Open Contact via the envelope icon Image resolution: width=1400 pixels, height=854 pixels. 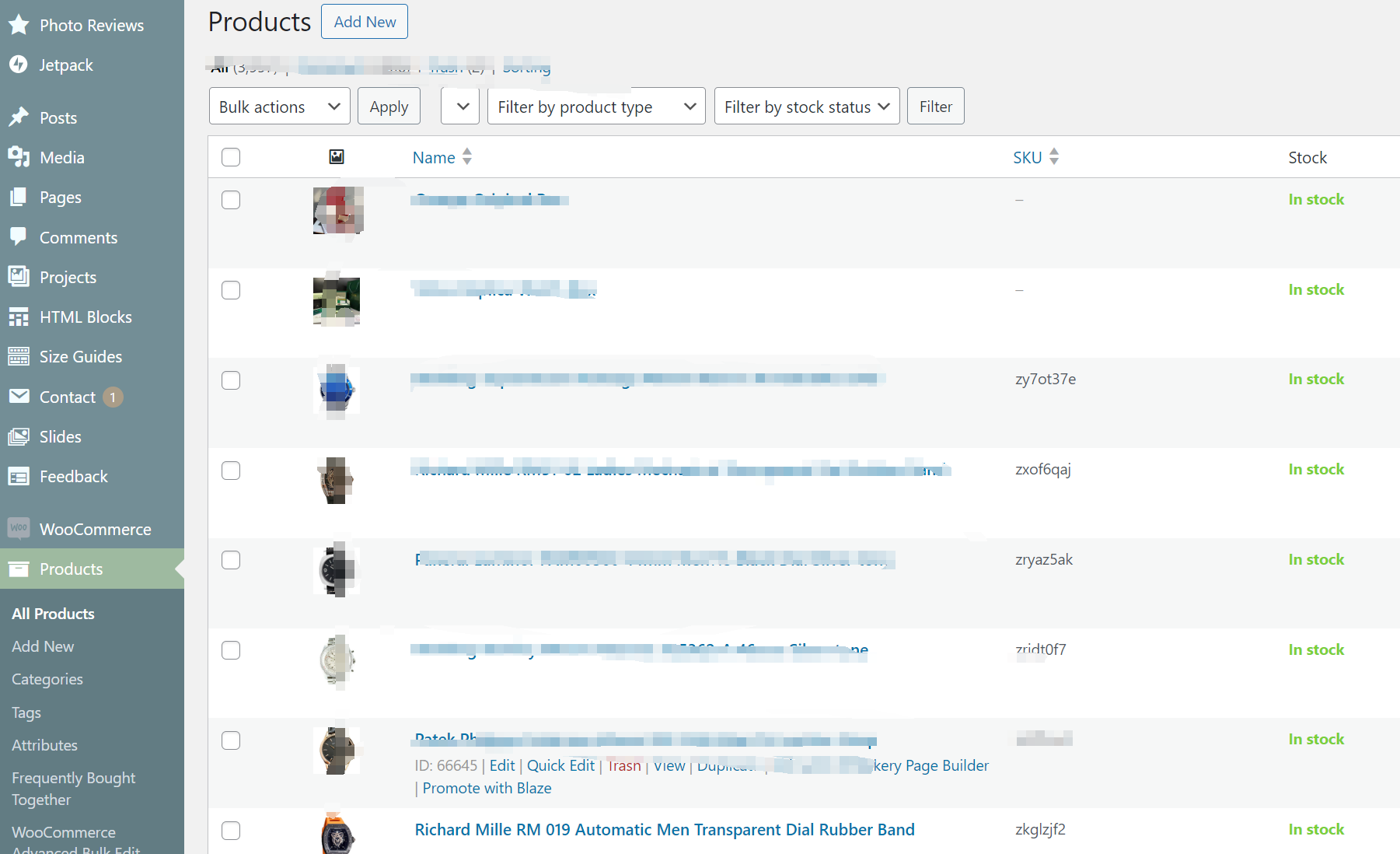[19, 397]
